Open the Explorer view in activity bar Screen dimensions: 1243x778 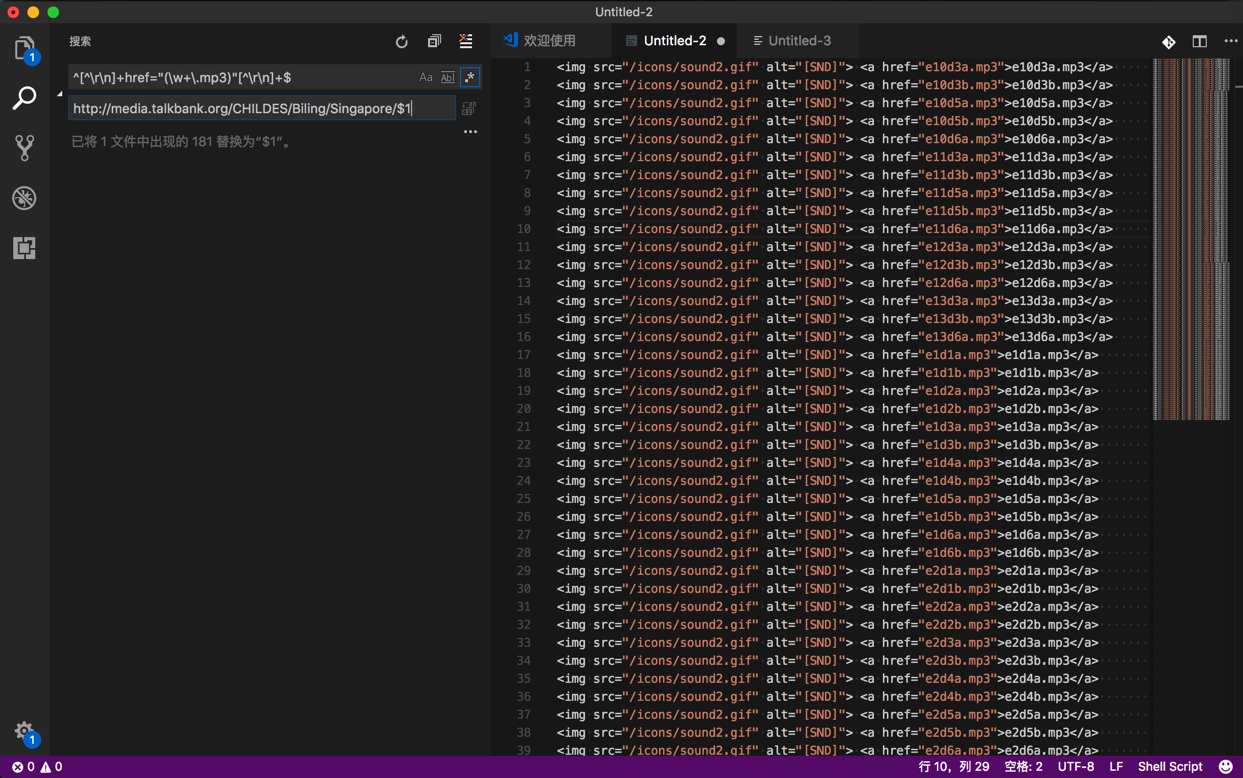pos(24,49)
